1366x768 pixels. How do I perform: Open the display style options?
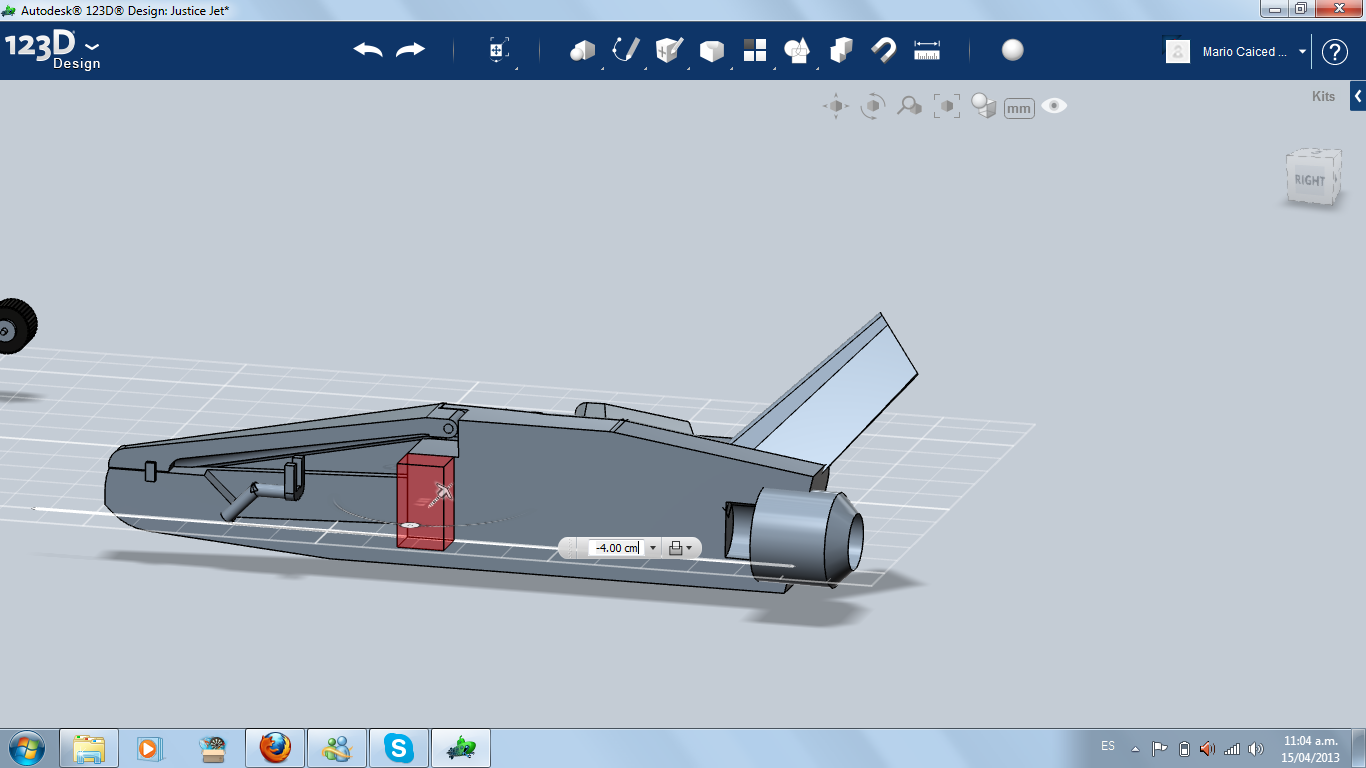pyautogui.click(x=984, y=106)
